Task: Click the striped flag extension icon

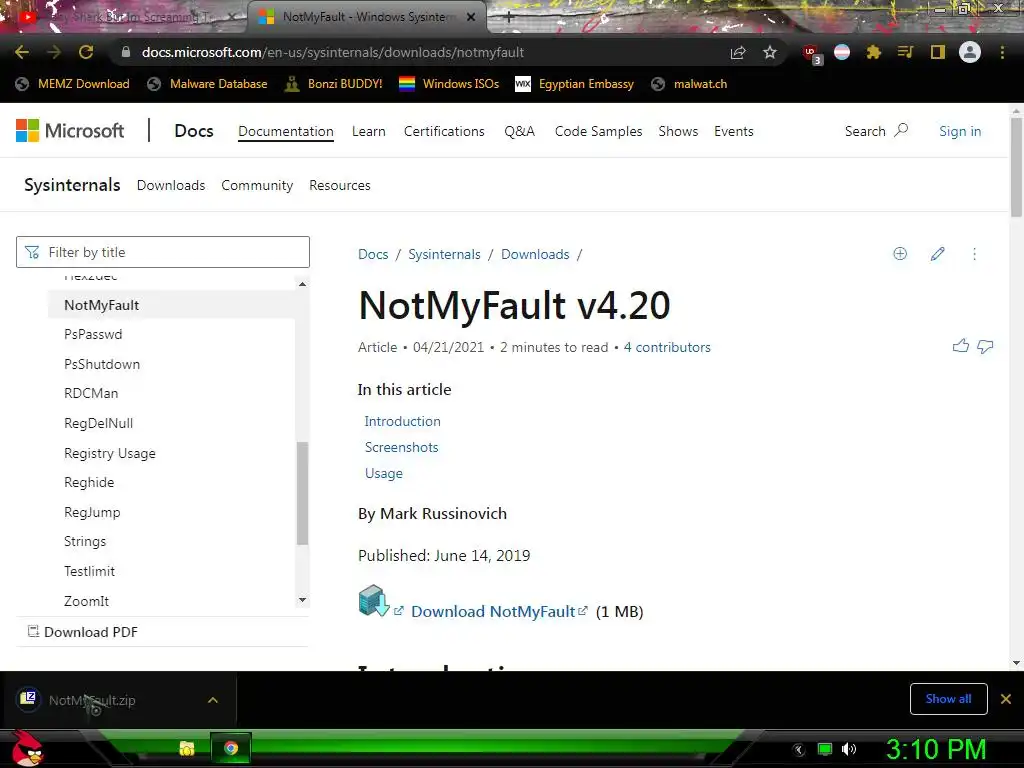Action: (x=842, y=52)
